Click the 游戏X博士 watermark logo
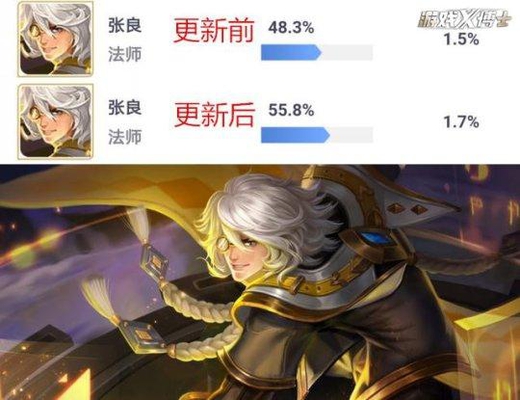The height and width of the screenshot is (400, 520). [463, 20]
